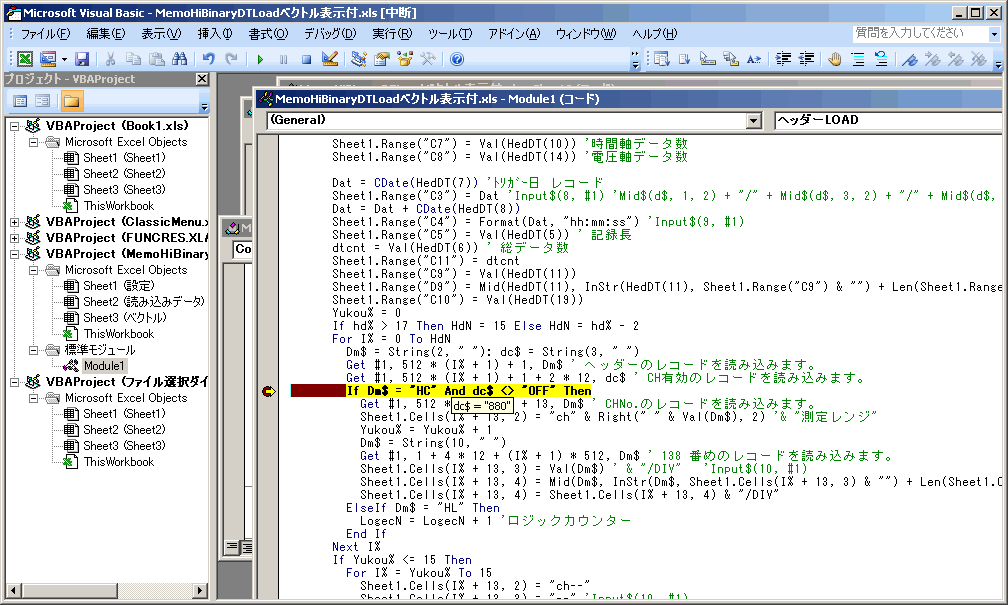Click the blue Help question mark icon

457,59
